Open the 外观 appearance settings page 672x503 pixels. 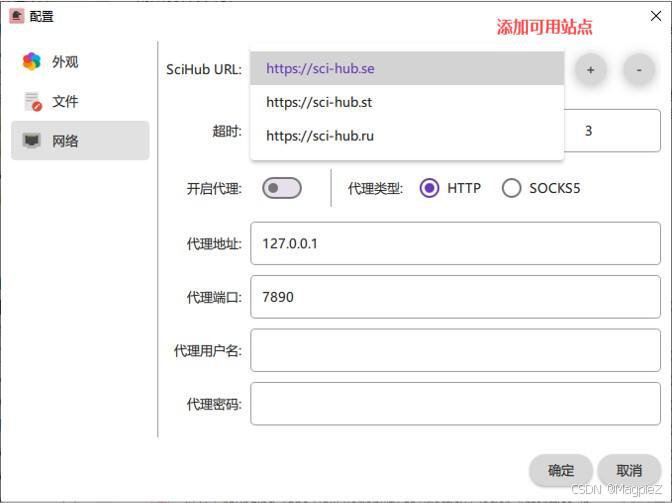(x=80, y=62)
